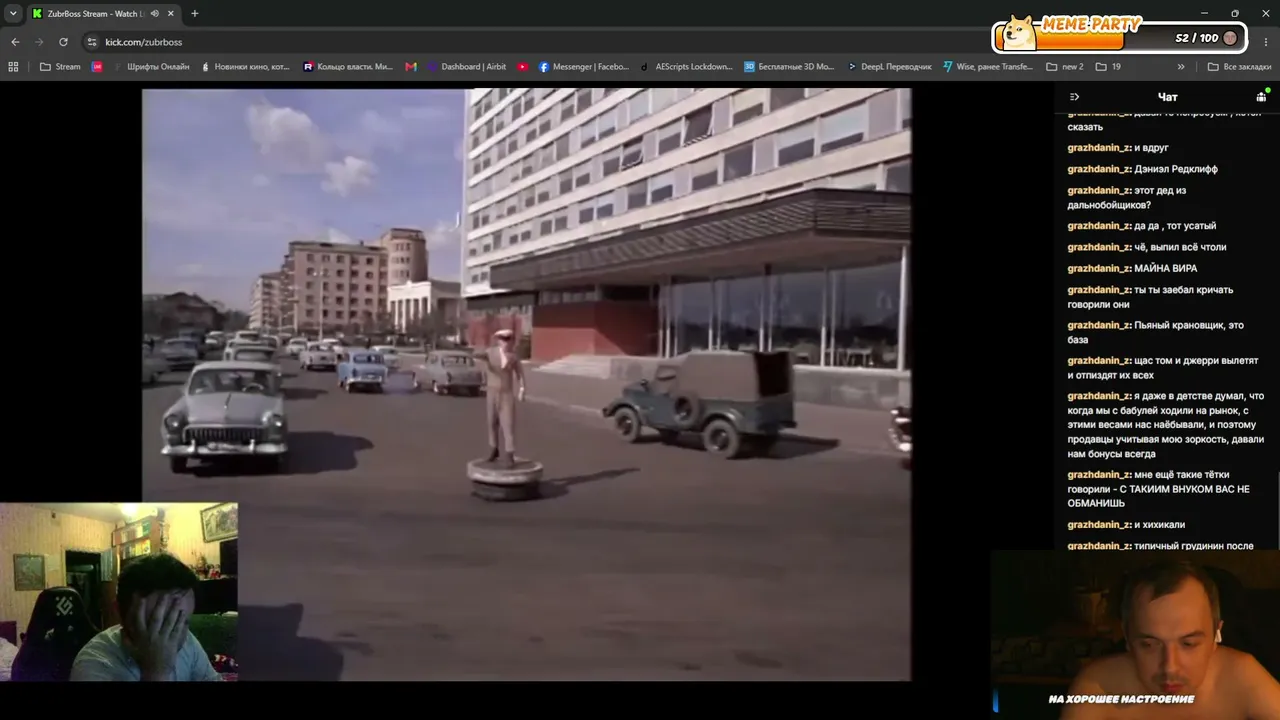
Task: Click the stream video player
Action: (x=526, y=385)
